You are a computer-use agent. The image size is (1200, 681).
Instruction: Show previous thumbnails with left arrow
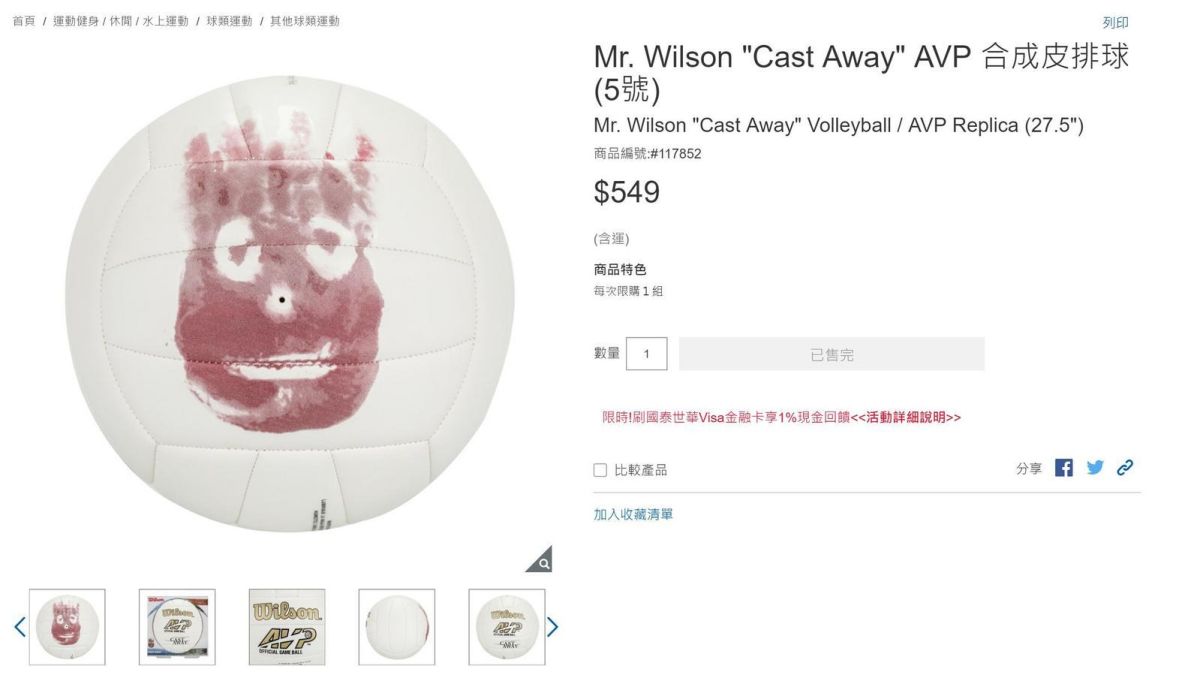19,627
